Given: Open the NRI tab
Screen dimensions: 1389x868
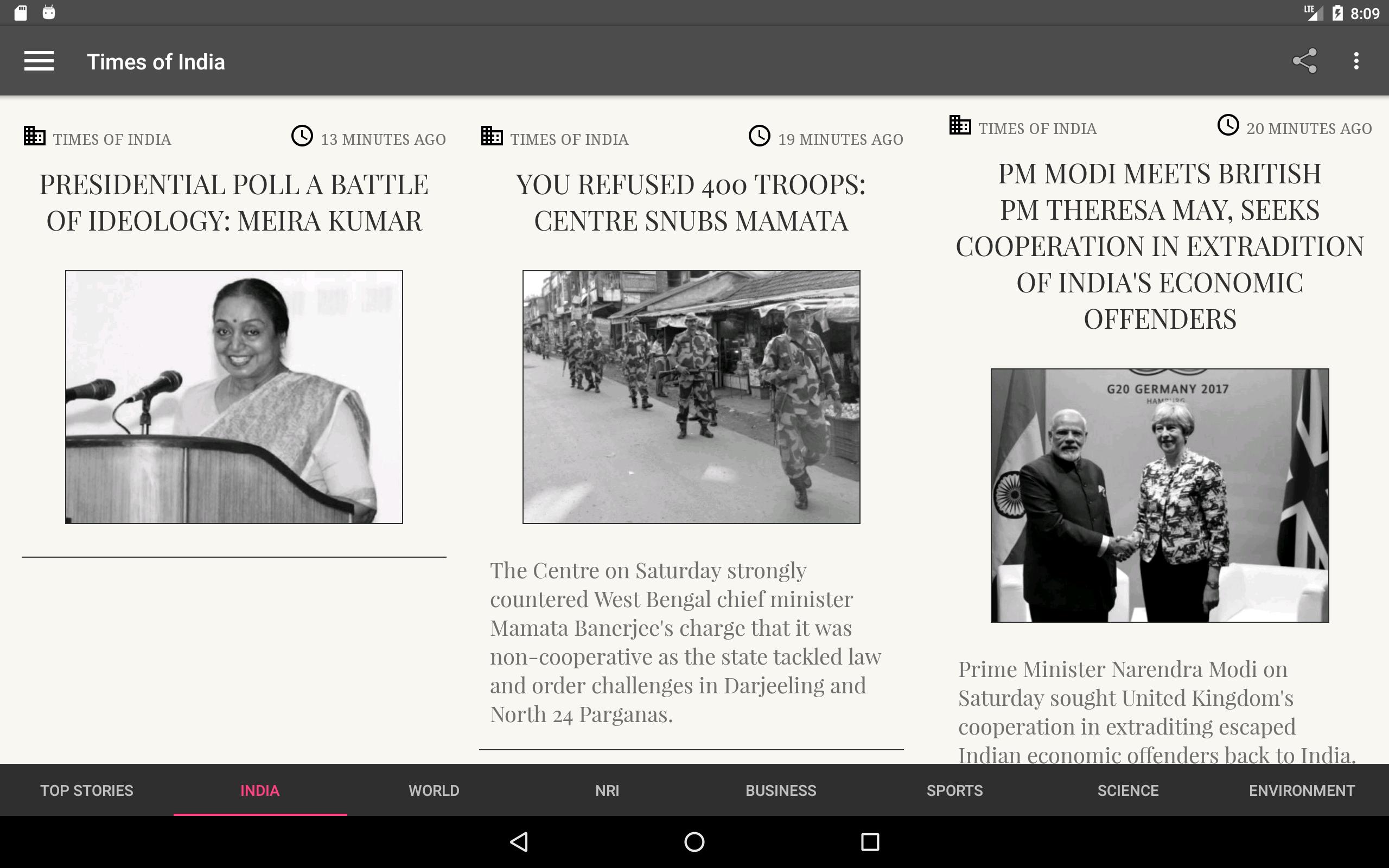Looking at the screenshot, I should click(607, 790).
